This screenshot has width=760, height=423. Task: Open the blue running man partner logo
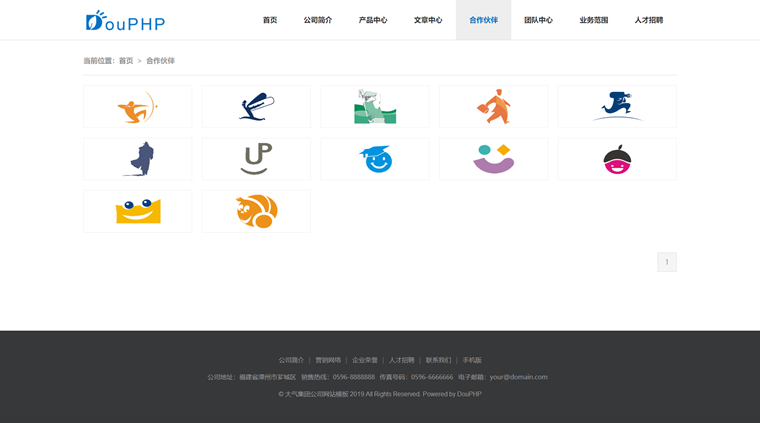617,107
